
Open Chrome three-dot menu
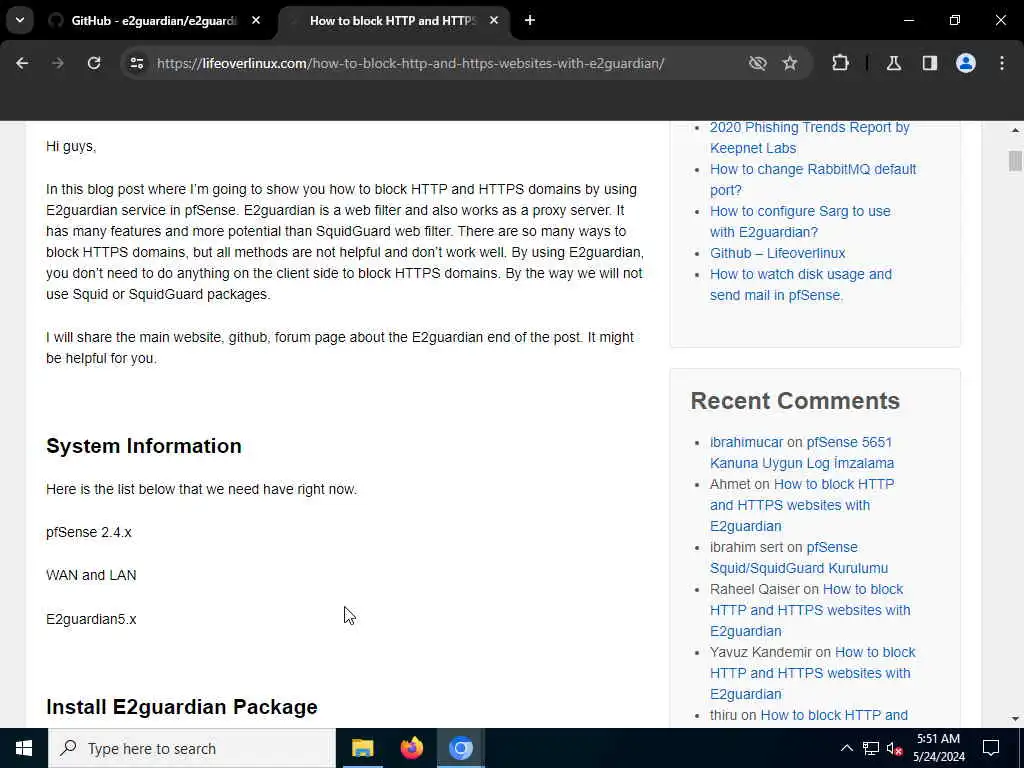pos(1002,63)
